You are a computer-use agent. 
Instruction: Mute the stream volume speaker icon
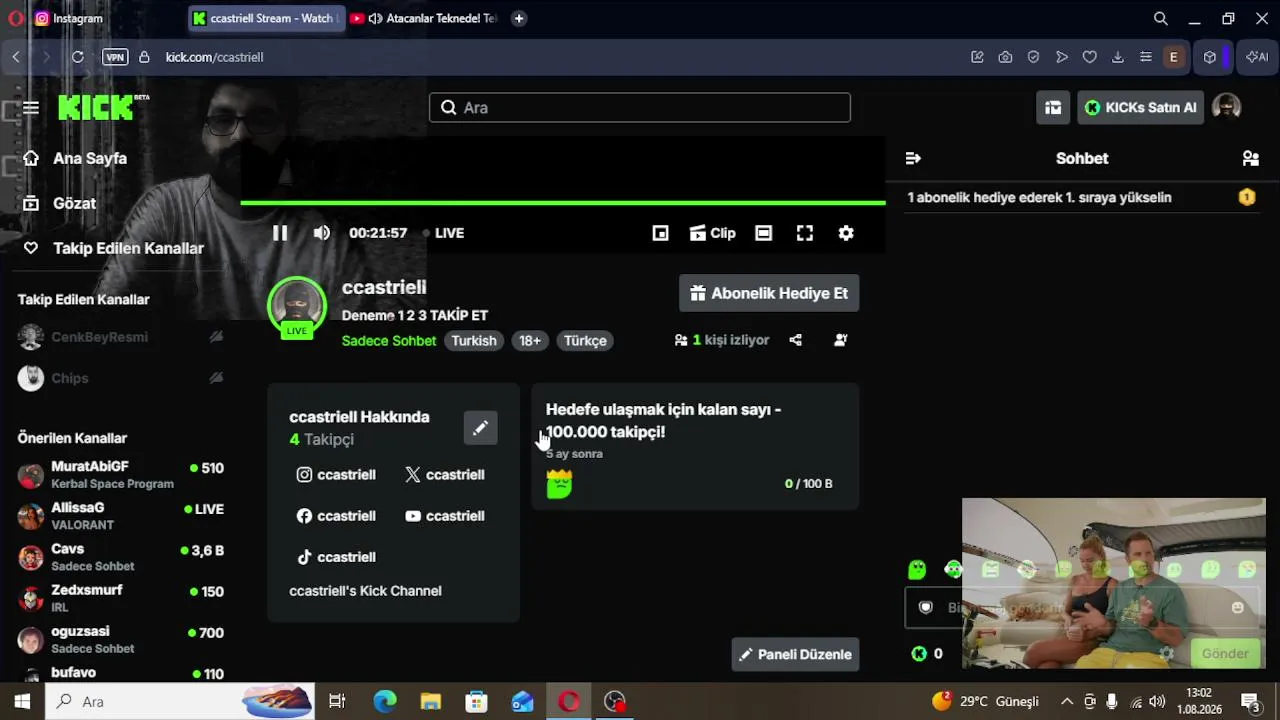pos(321,233)
